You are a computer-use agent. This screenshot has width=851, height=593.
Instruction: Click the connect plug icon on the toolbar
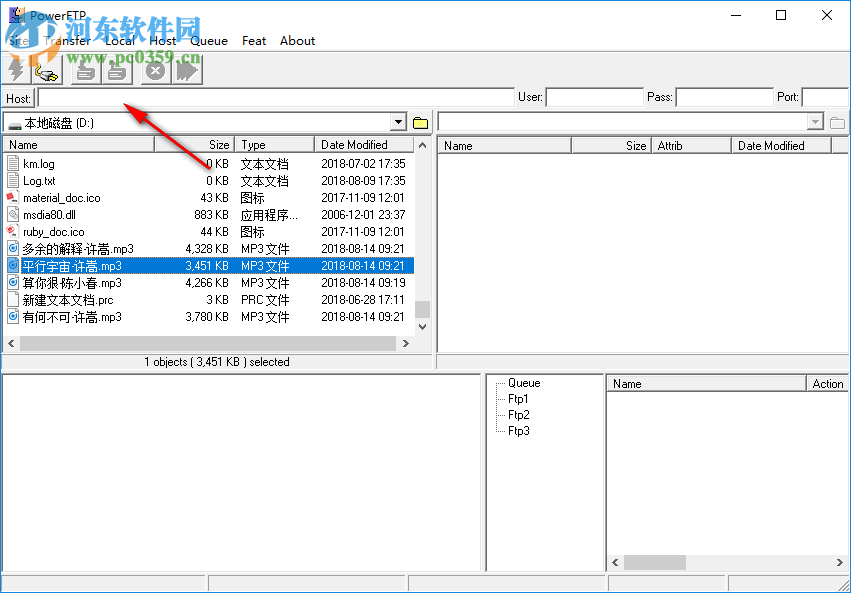[x=46, y=72]
